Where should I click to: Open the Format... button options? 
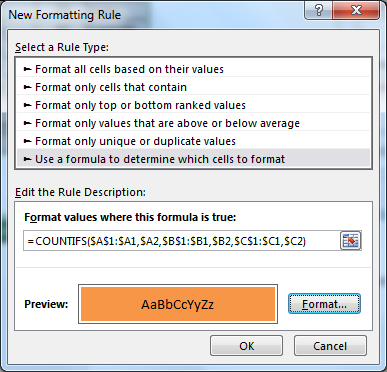pos(324,304)
